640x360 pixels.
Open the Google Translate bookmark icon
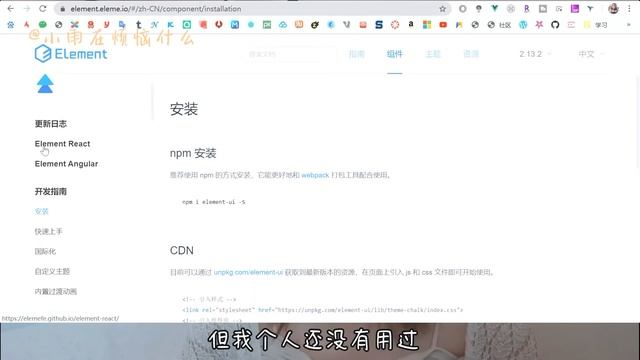[122, 25]
